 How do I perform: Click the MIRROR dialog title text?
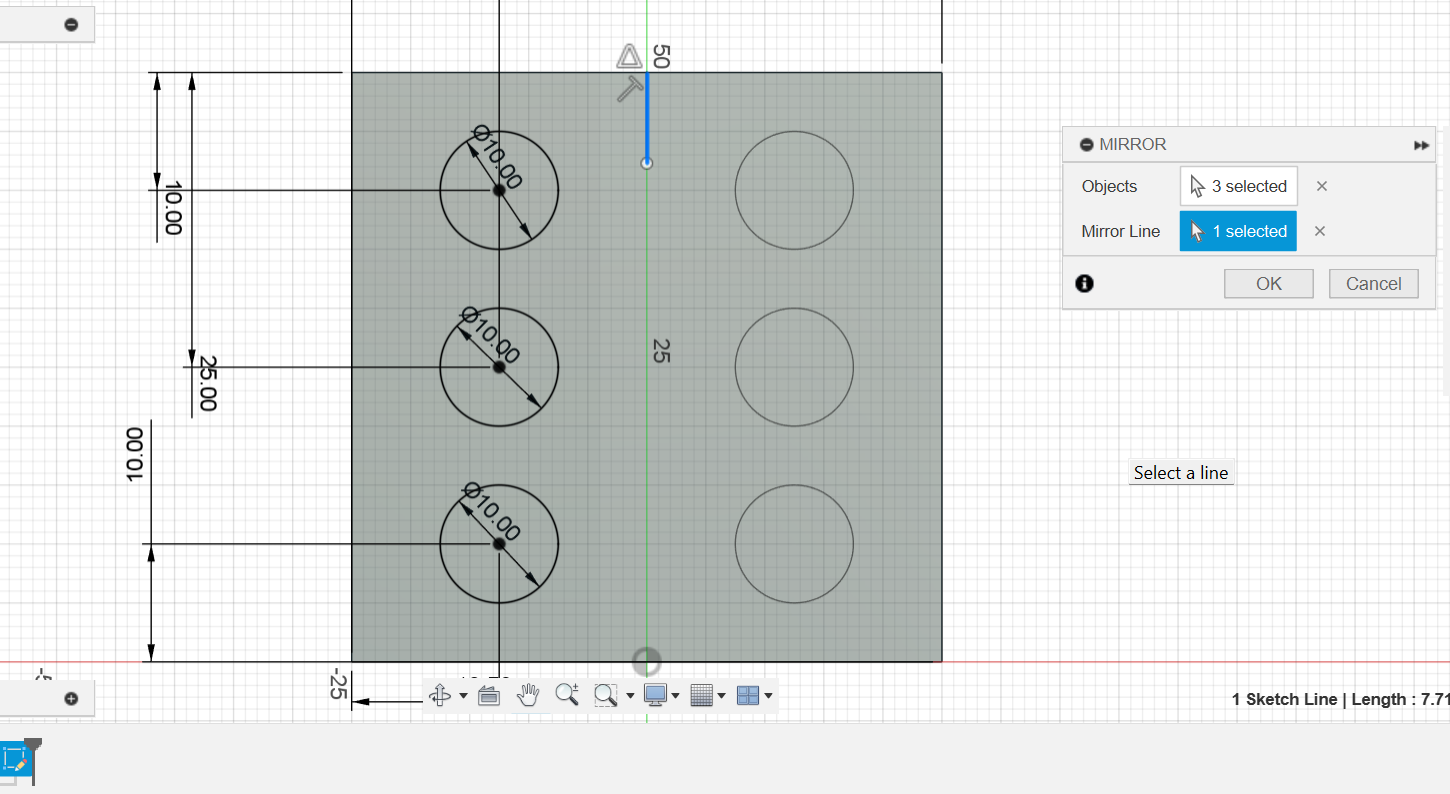(1133, 145)
